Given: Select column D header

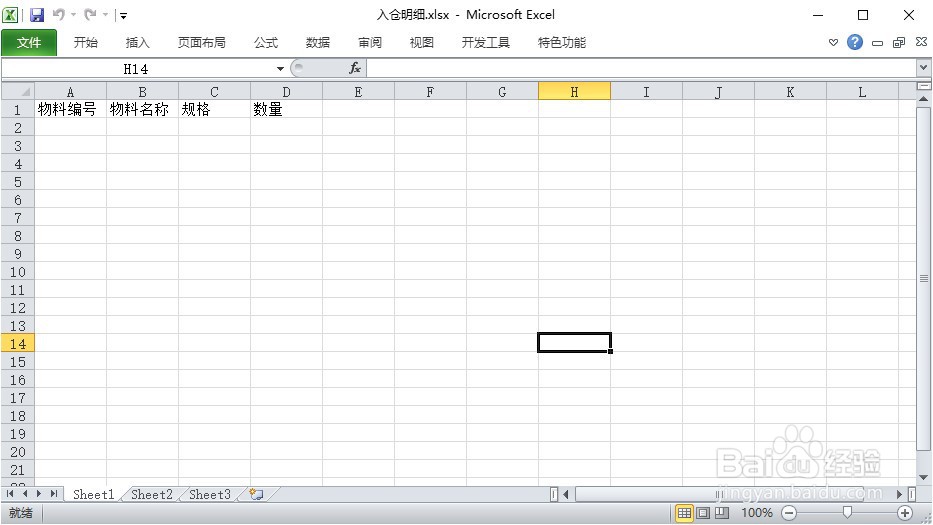Looking at the screenshot, I should pos(286,92).
